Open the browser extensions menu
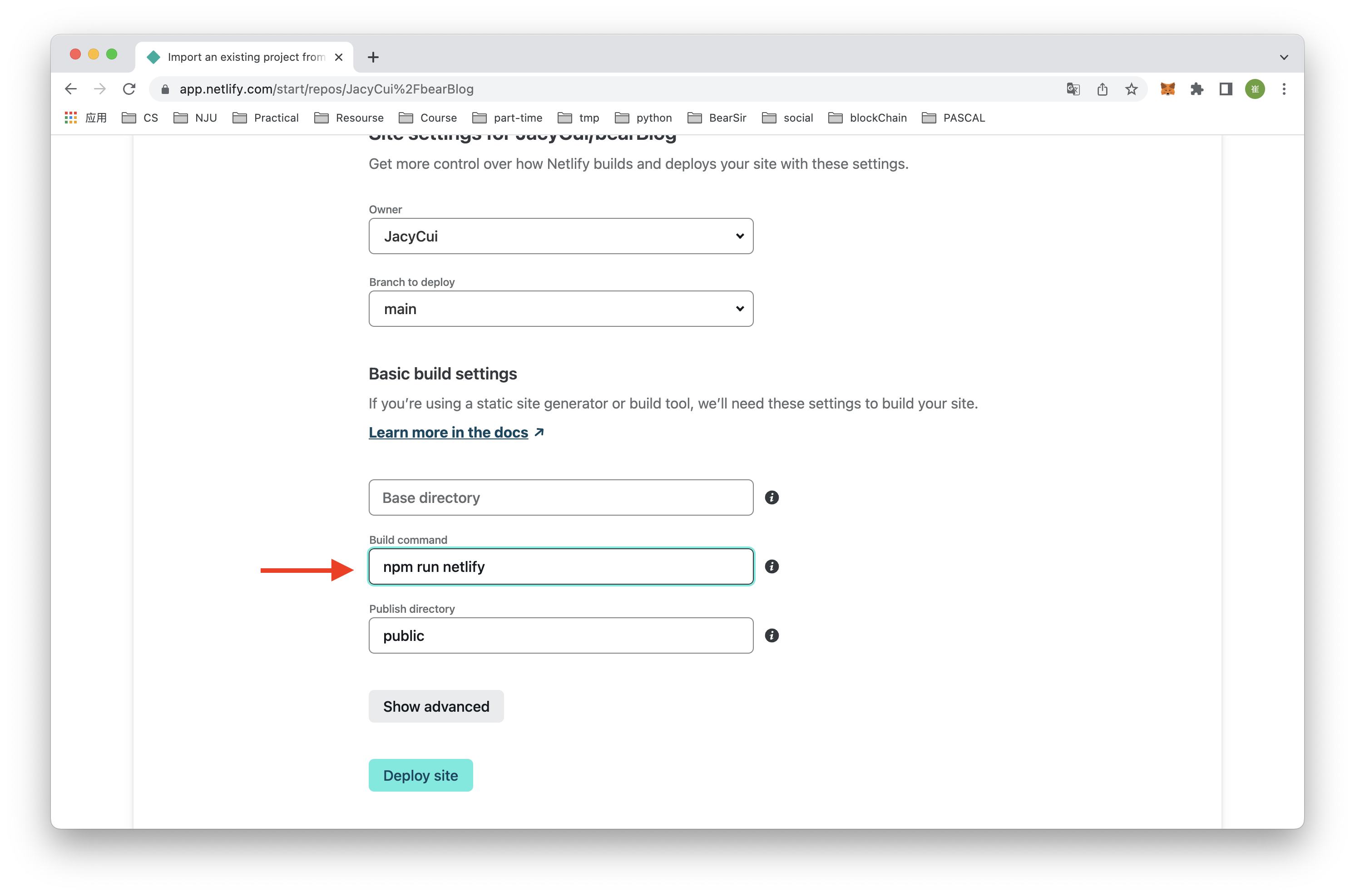The image size is (1355, 896). point(1197,89)
